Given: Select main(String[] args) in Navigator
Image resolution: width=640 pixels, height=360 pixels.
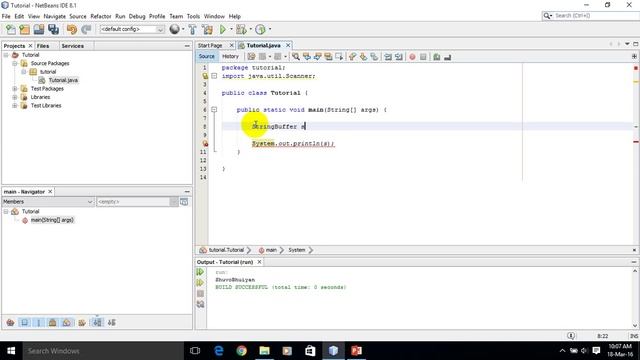Looking at the screenshot, I should [x=52, y=220].
